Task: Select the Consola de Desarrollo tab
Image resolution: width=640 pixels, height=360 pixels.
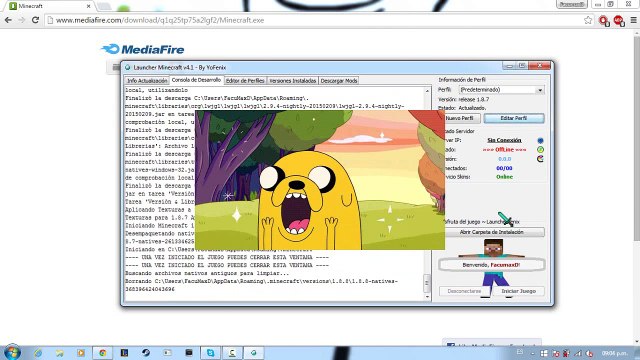Action: (196, 80)
